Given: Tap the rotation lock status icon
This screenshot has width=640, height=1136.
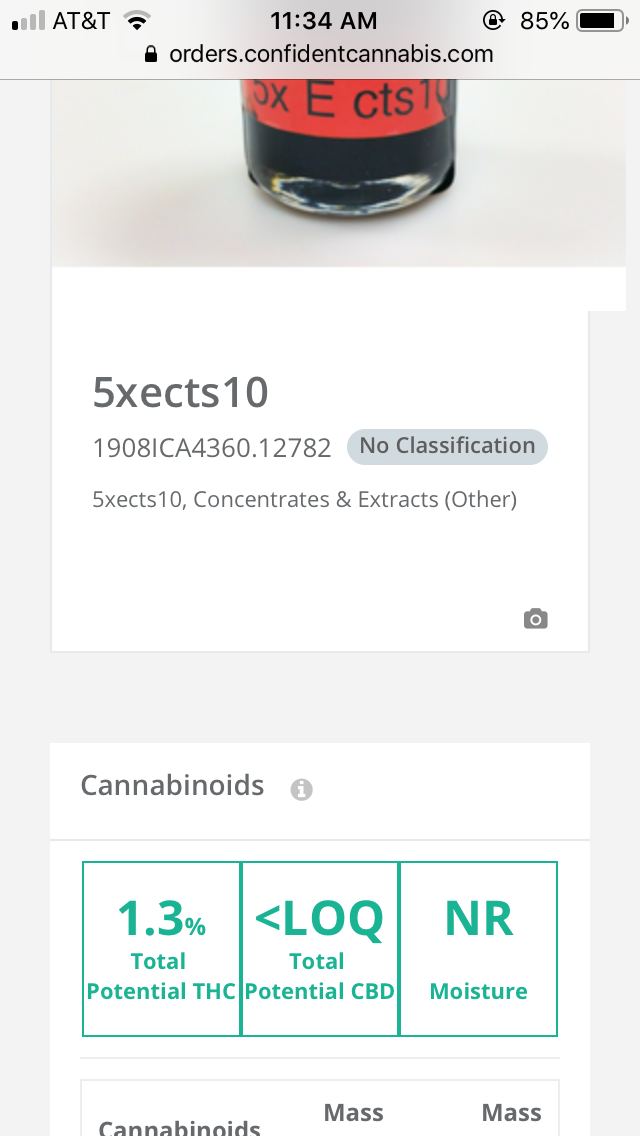Looking at the screenshot, I should 494,20.
